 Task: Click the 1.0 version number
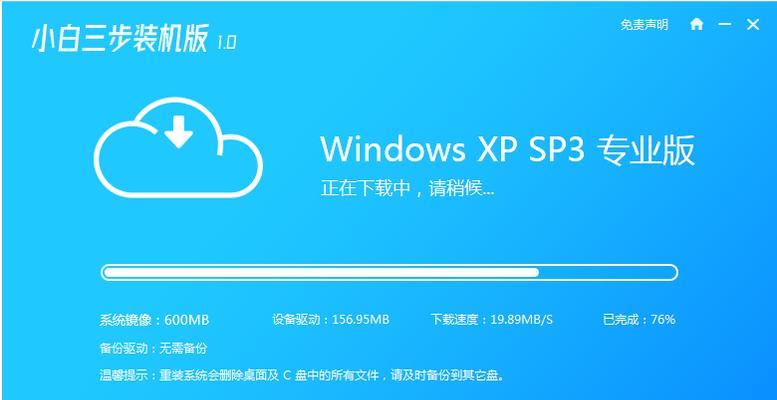click(x=226, y=43)
